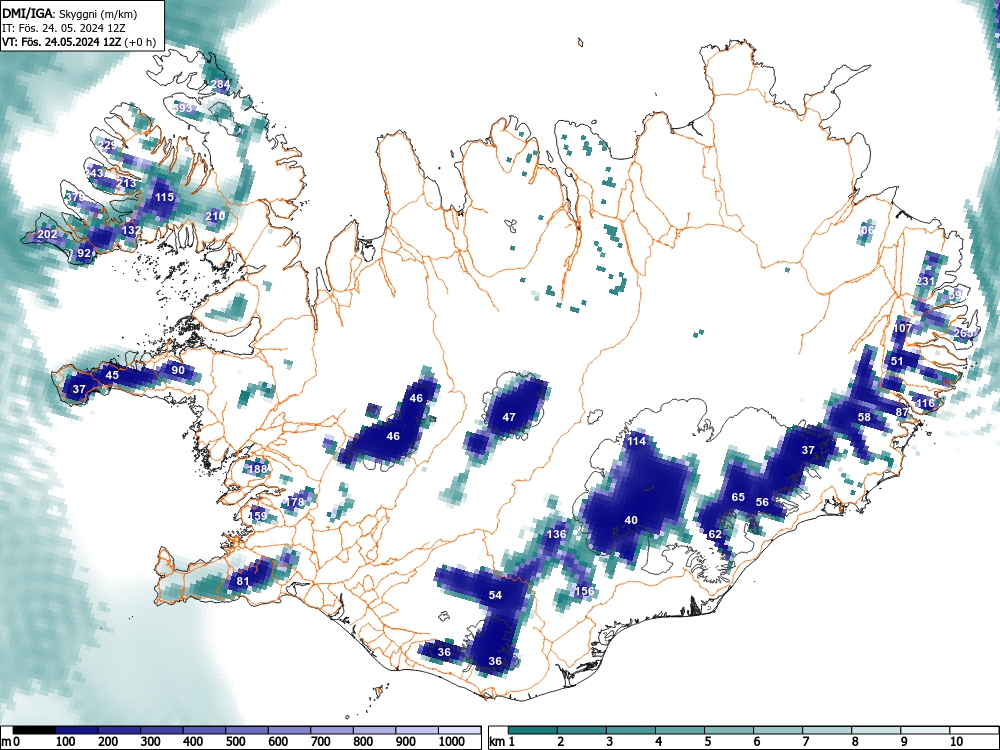This screenshot has width=1000, height=750.
Task: Select the 265 visibility label
Action: coord(963,333)
